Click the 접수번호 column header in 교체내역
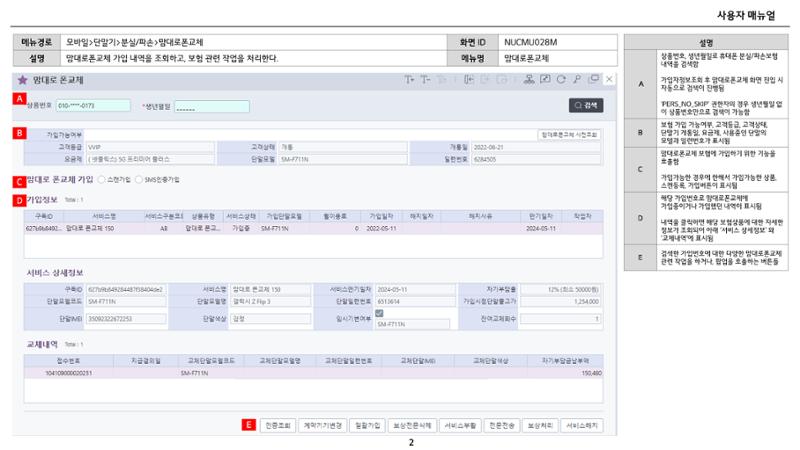The height and width of the screenshot is (450, 800). (68, 361)
